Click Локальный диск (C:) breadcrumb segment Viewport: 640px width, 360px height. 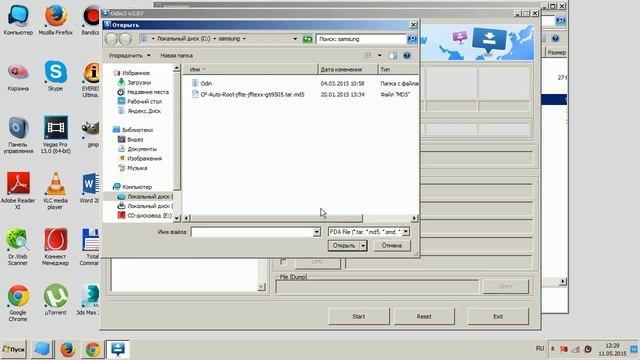point(183,38)
